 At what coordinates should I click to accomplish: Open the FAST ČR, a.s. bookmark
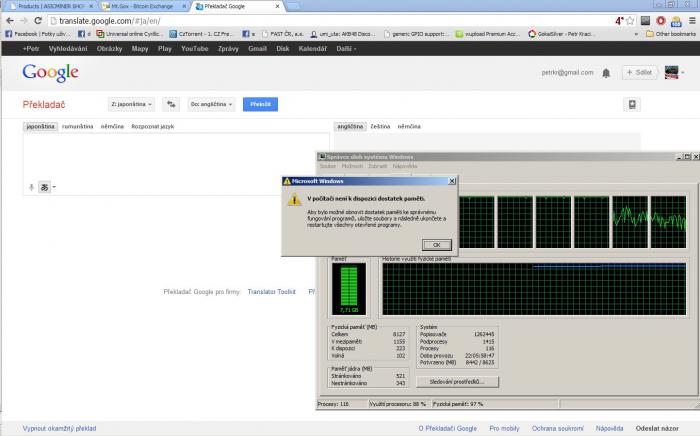[283, 33]
